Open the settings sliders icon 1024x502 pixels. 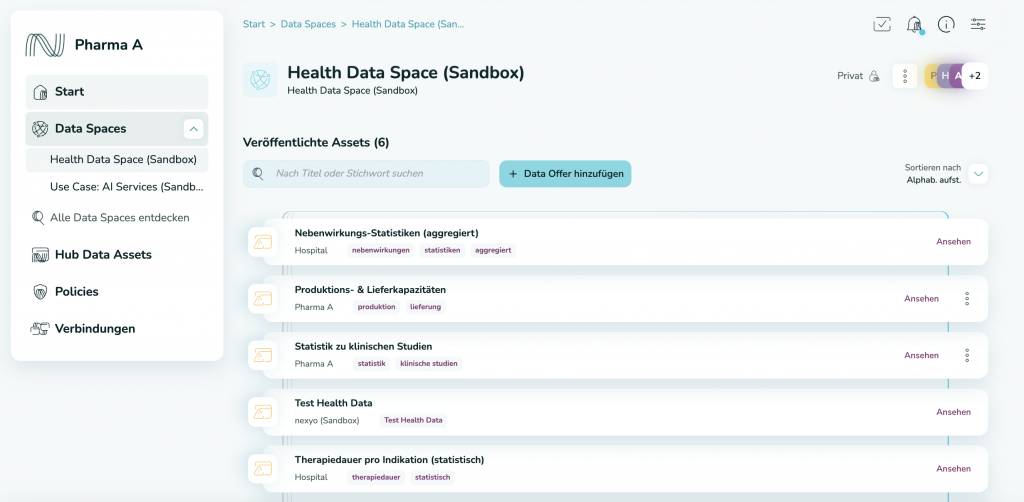978,25
